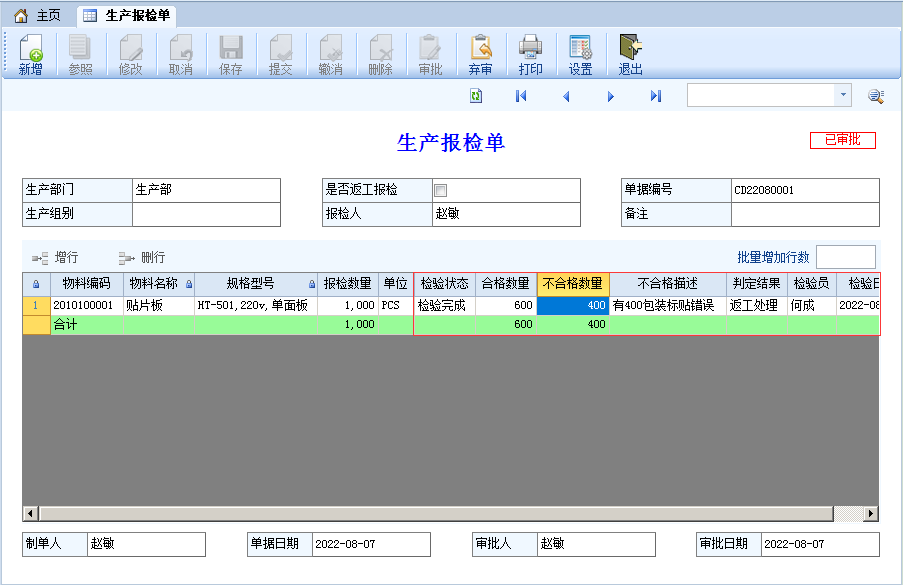Click the 检验员 column header

click(811, 284)
